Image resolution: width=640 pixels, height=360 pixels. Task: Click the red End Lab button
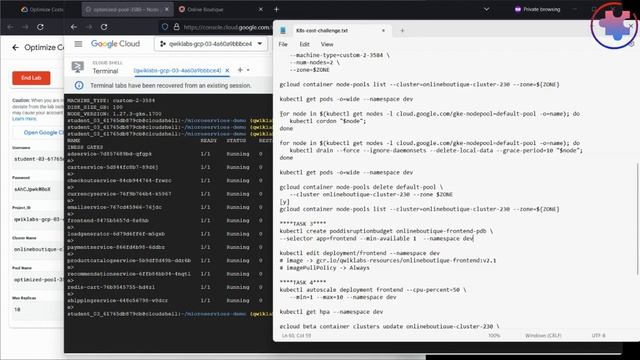[31, 78]
